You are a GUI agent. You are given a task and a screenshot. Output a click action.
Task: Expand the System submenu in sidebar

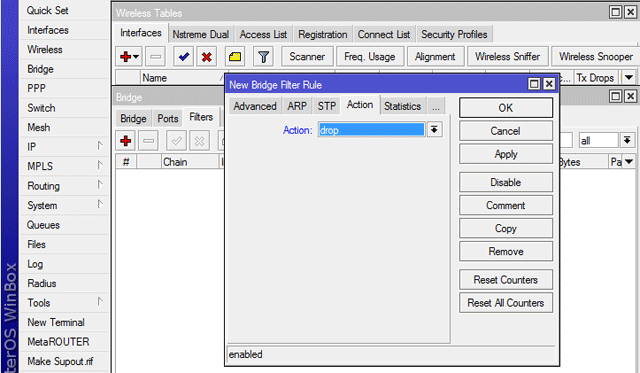click(100, 204)
